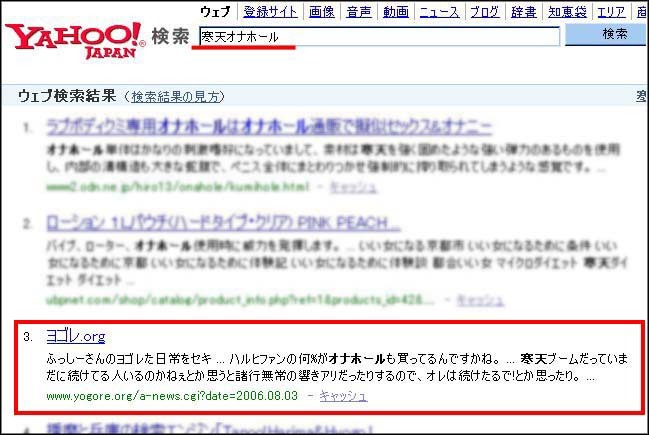Screen dimensions: 649x435
Task: Open the 辞書 tab
Action: pos(524,12)
